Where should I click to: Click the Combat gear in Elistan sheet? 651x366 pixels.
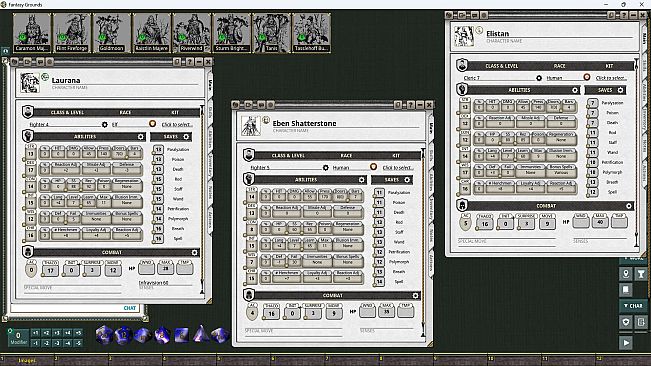[629, 206]
